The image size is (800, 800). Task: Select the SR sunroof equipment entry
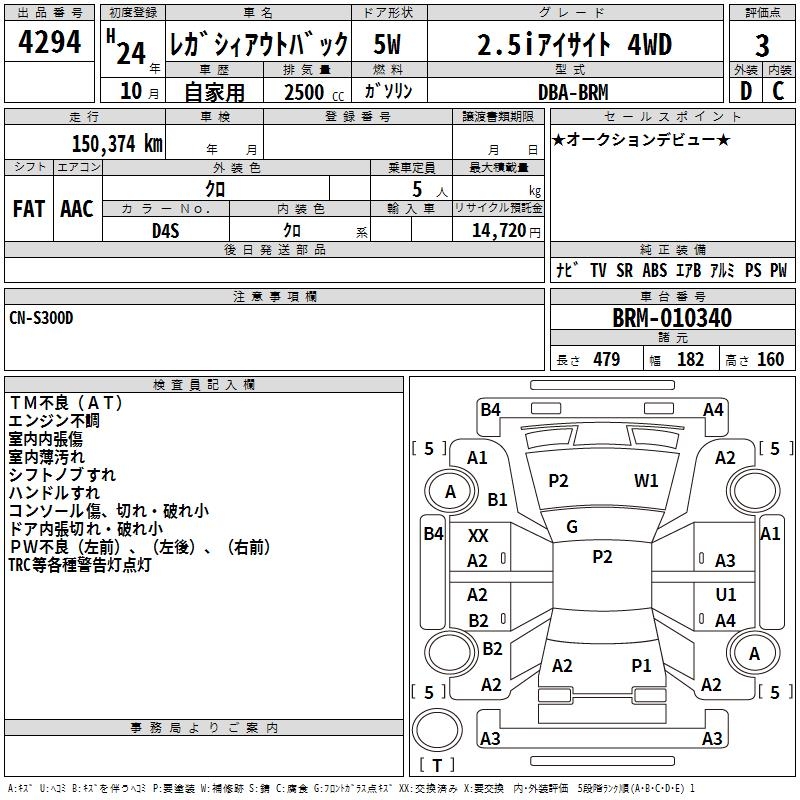coord(624,270)
